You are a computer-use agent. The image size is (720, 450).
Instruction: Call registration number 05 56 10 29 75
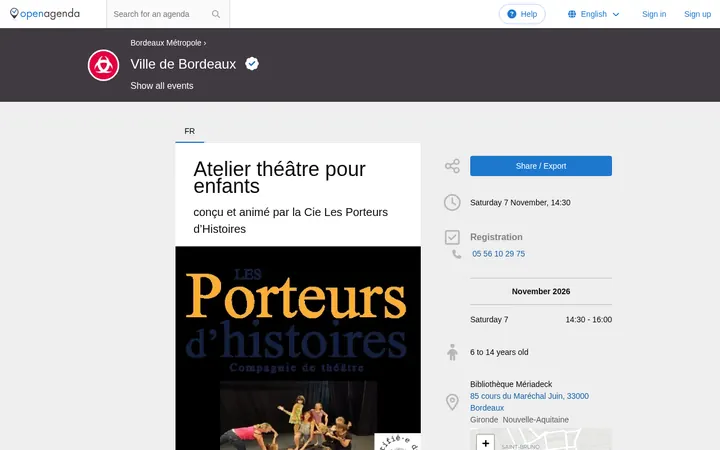click(499, 254)
